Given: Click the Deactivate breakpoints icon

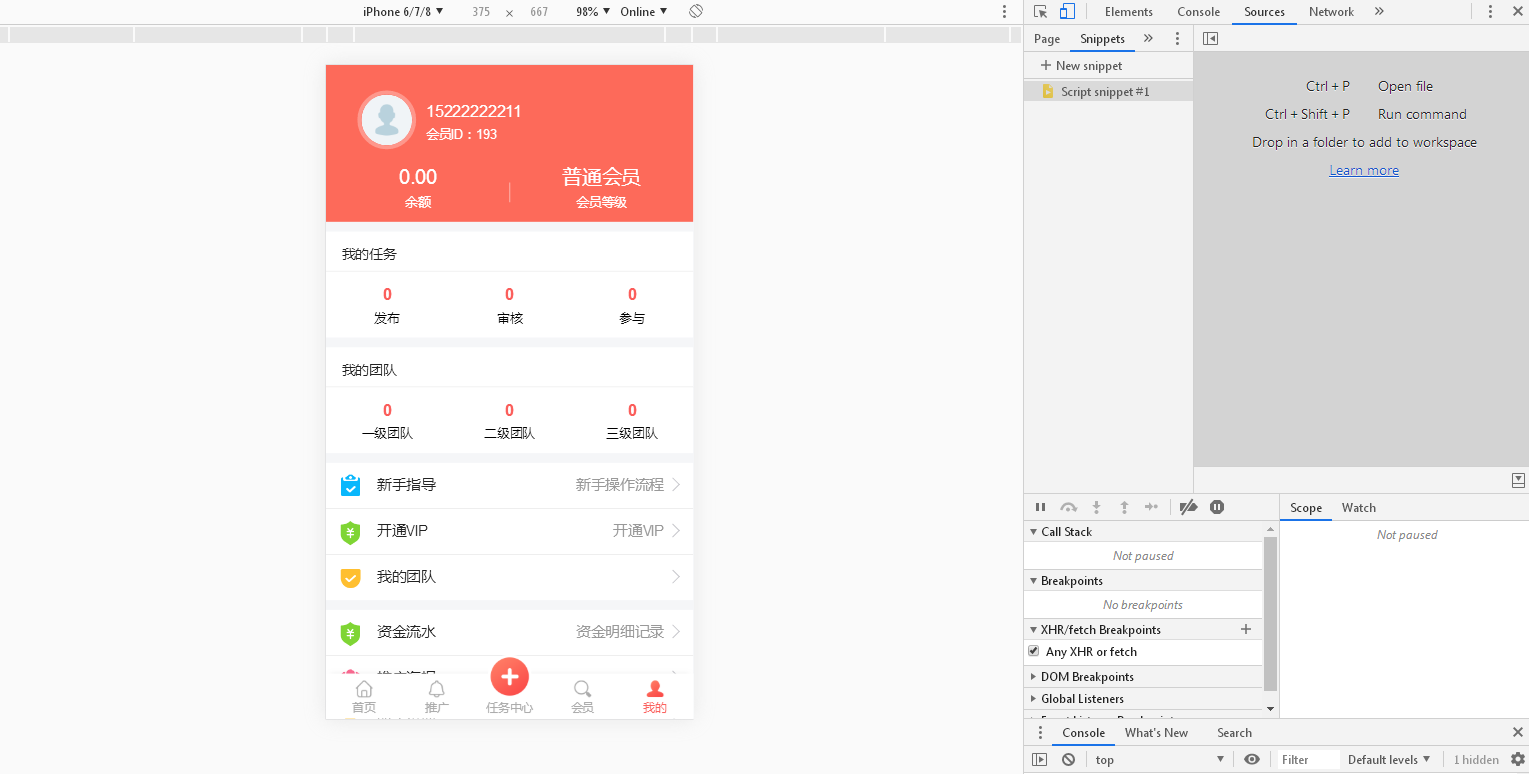Looking at the screenshot, I should click(1189, 507).
